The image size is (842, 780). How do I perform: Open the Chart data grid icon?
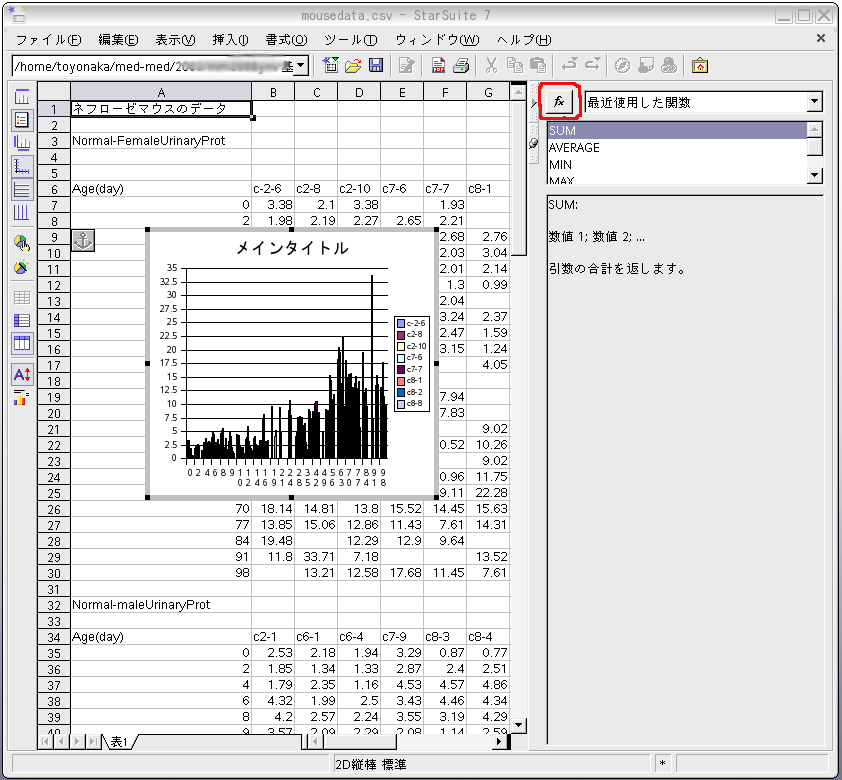tap(21, 297)
